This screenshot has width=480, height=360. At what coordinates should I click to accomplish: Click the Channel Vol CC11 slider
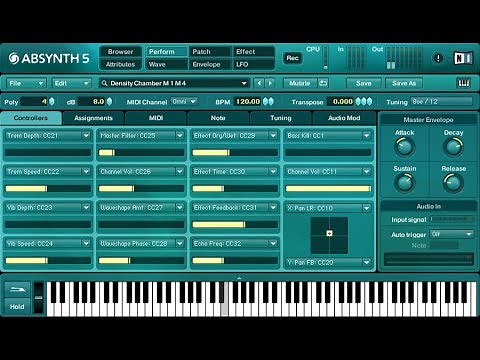click(328, 189)
